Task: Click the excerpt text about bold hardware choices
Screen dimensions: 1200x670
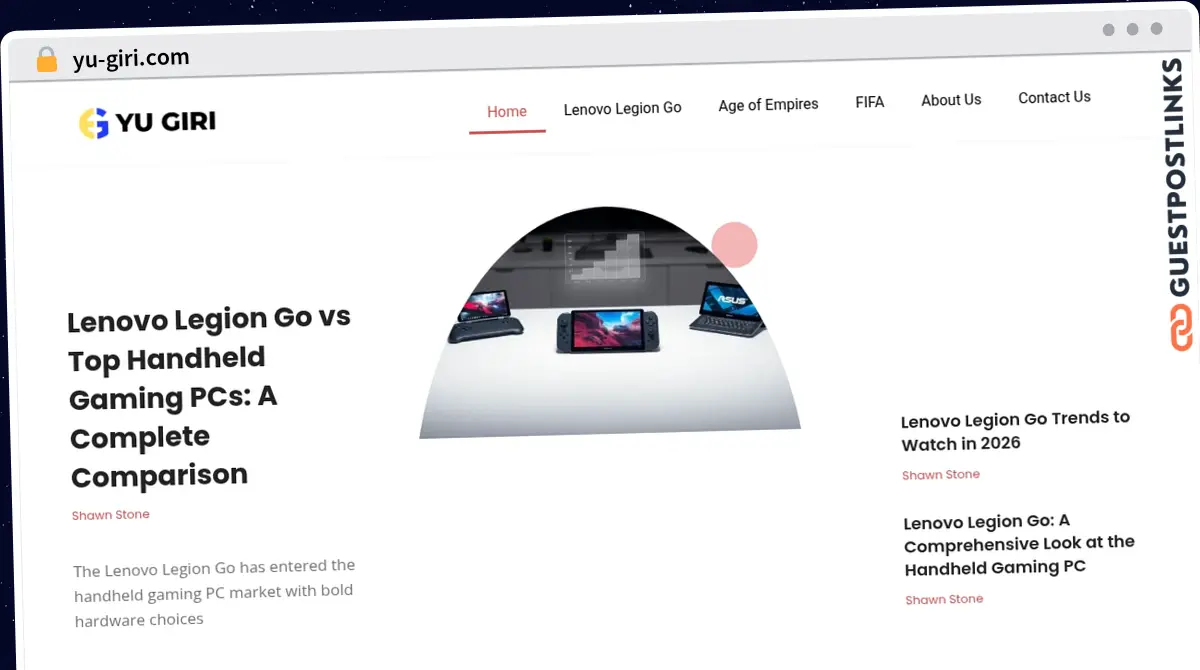Action: coord(215,593)
